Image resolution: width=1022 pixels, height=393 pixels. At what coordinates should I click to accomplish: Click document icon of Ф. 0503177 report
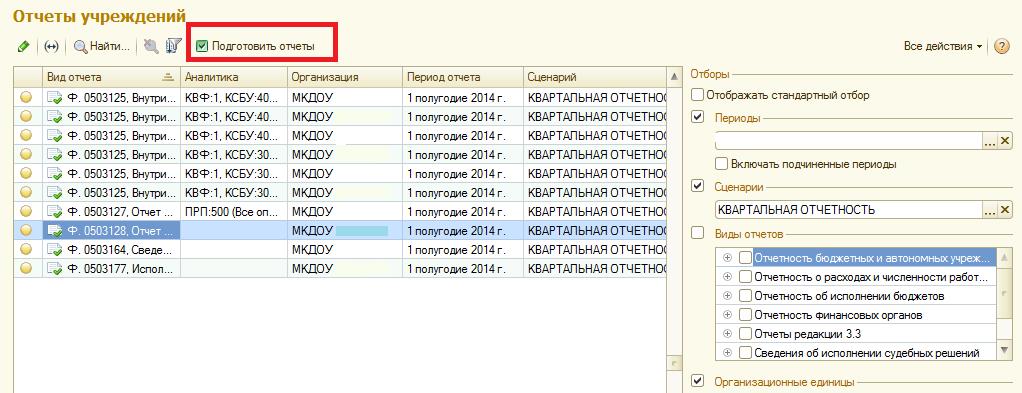pos(55,269)
